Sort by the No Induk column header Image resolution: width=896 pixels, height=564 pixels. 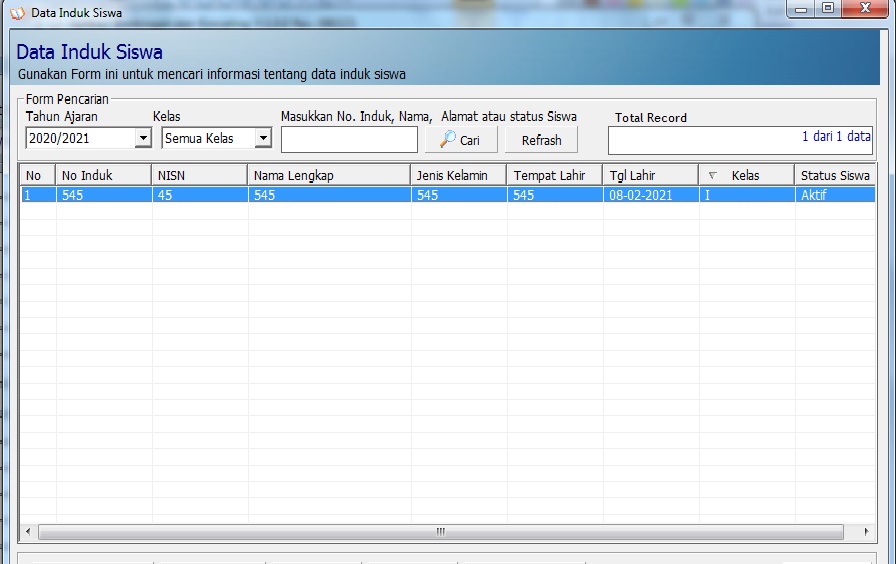tap(103, 175)
